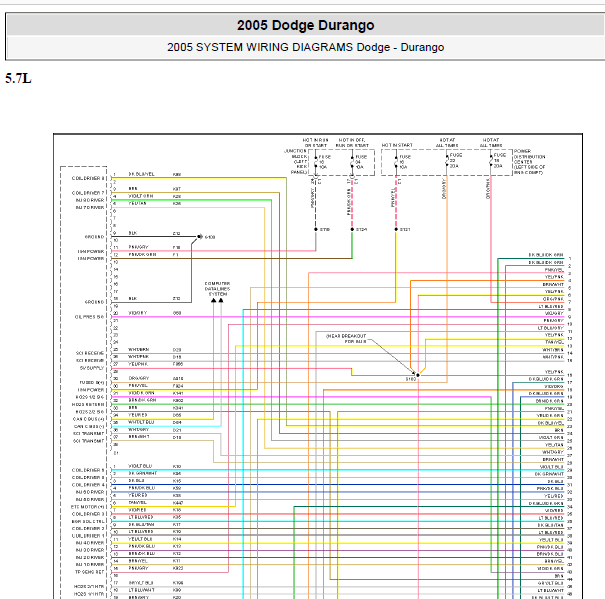Select the "5.7L" engine heading
Screen dimensions: 605x599
coord(18,78)
